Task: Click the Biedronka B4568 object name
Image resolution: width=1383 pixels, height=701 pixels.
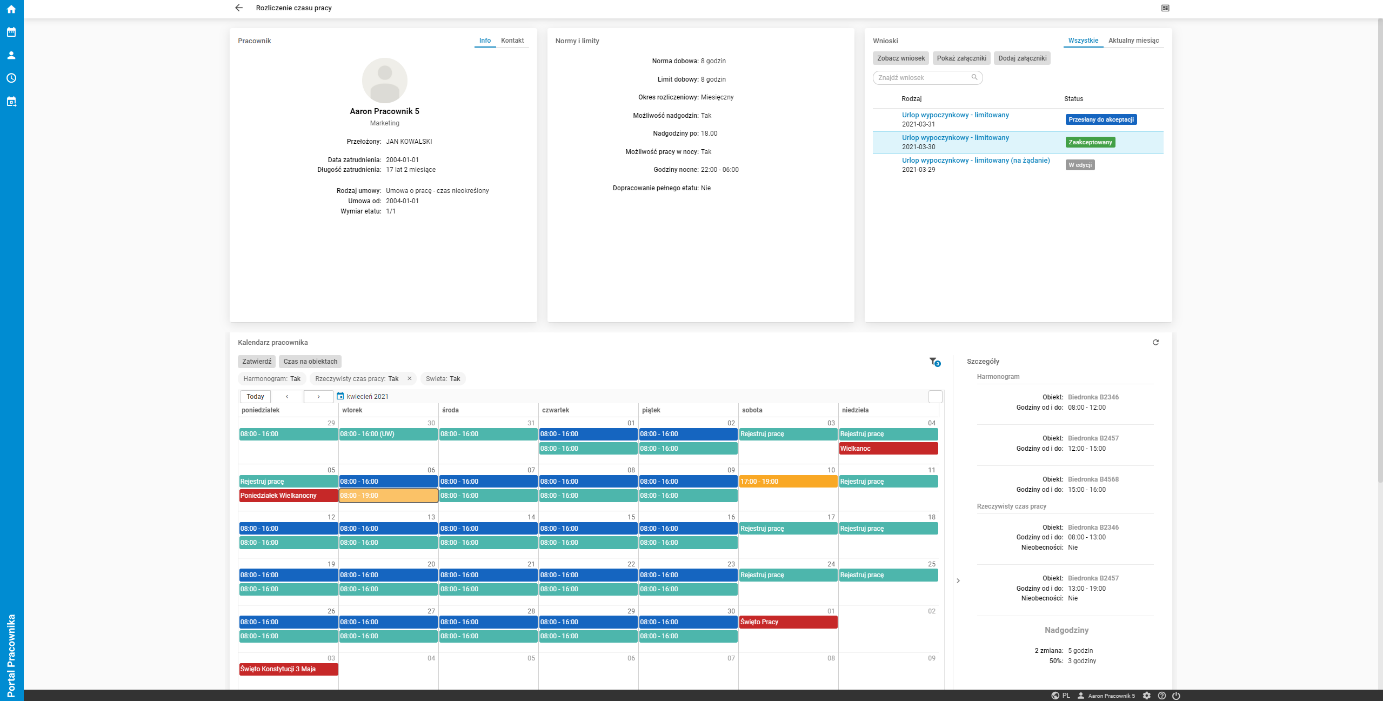Action: tap(1093, 478)
